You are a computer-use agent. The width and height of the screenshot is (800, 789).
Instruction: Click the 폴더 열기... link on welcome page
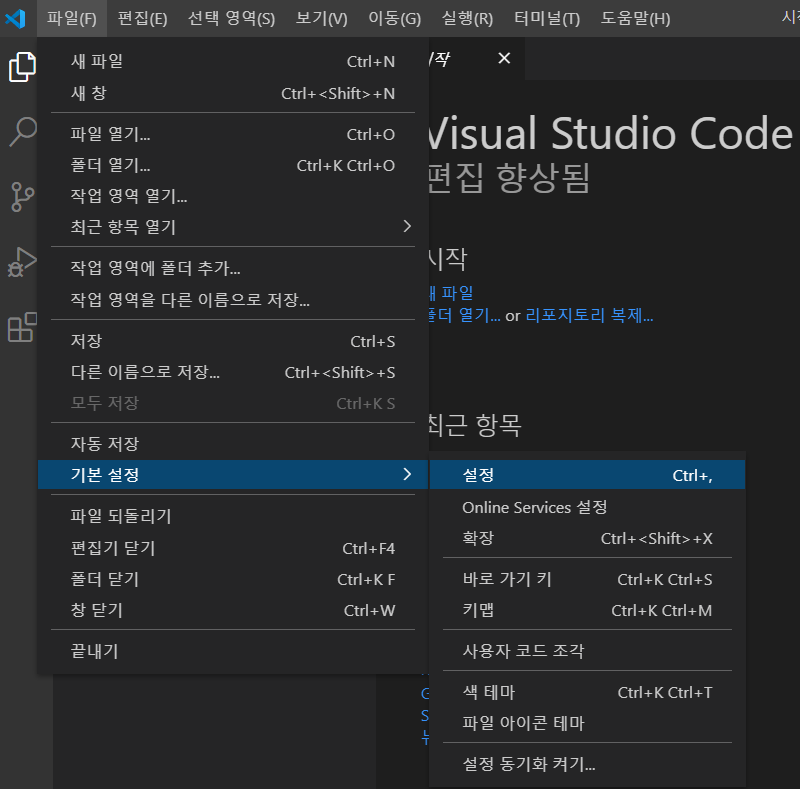[465, 315]
